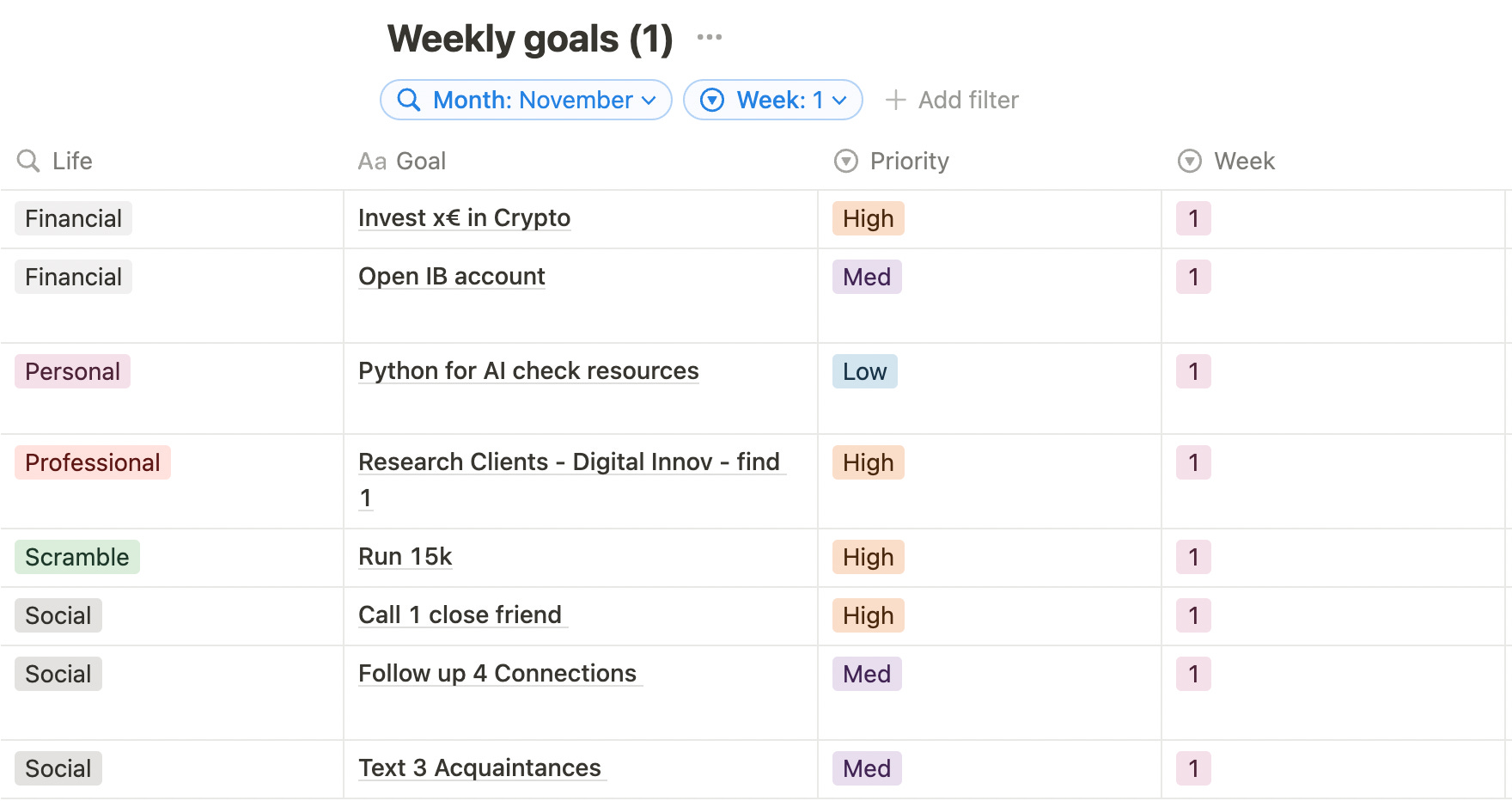The height and width of the screenshot is (801, 1512).
Task: Expand the Week: 1 filter chevron
Action: [x=840, y=101]
